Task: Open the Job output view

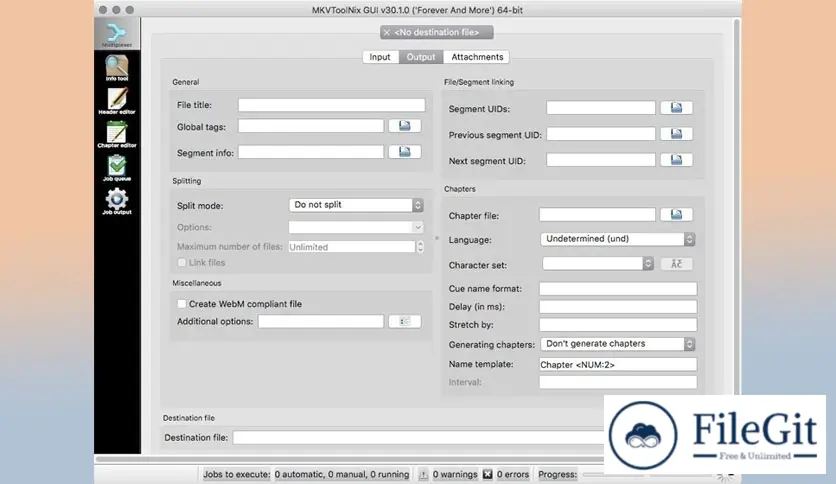Action: (117, 201)
